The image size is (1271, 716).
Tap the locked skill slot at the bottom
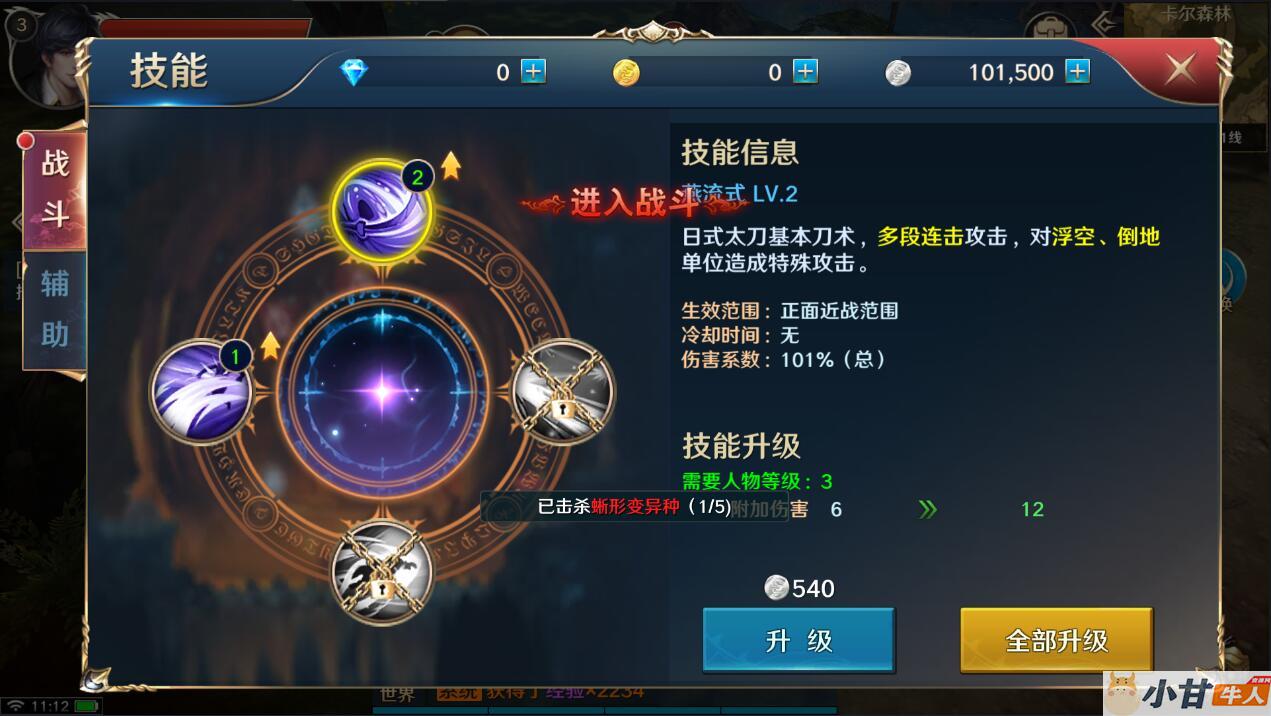pyautogui.click(x=382, y=573)
